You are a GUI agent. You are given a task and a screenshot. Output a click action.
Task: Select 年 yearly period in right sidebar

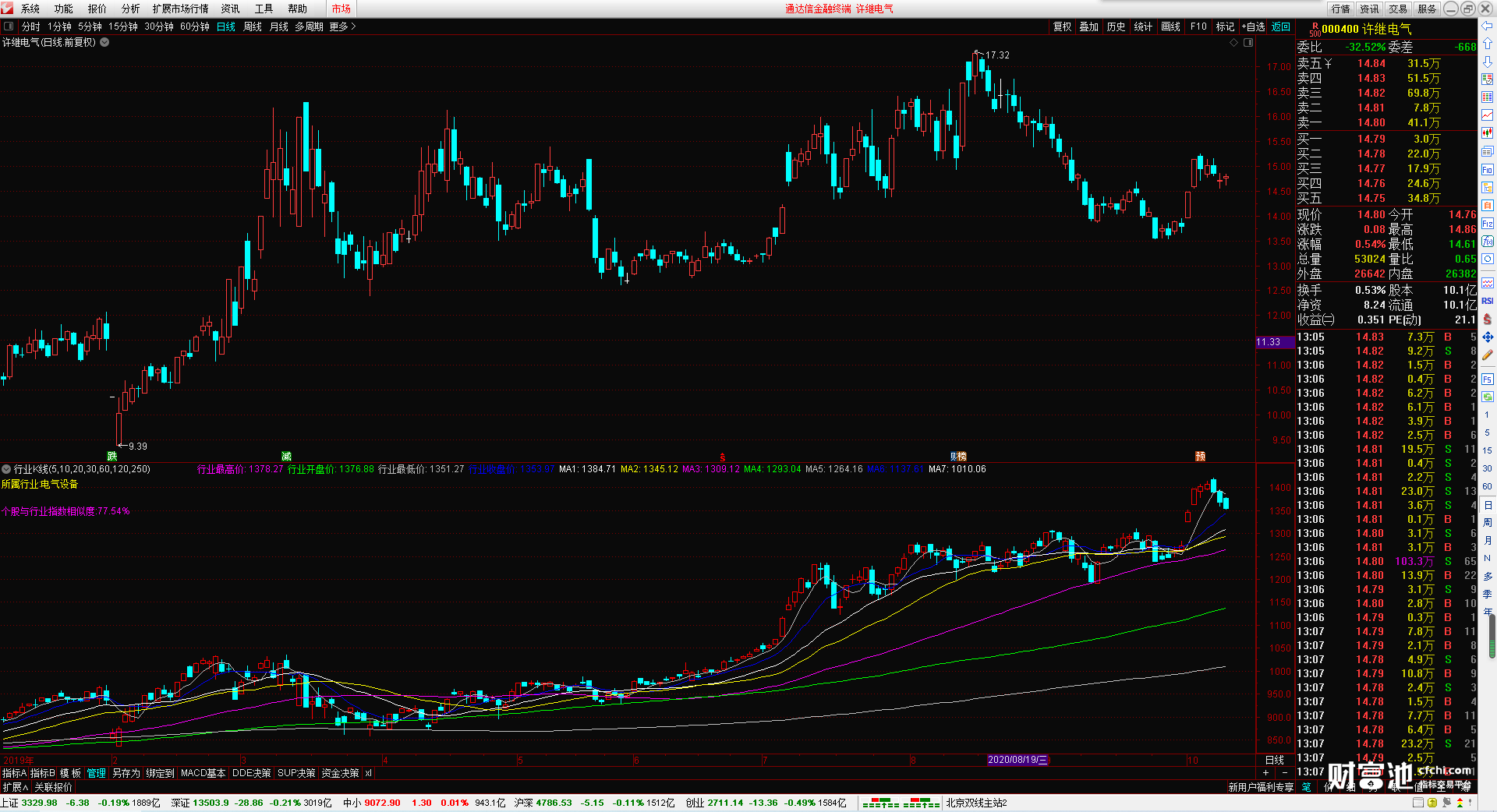point(1487,611)
